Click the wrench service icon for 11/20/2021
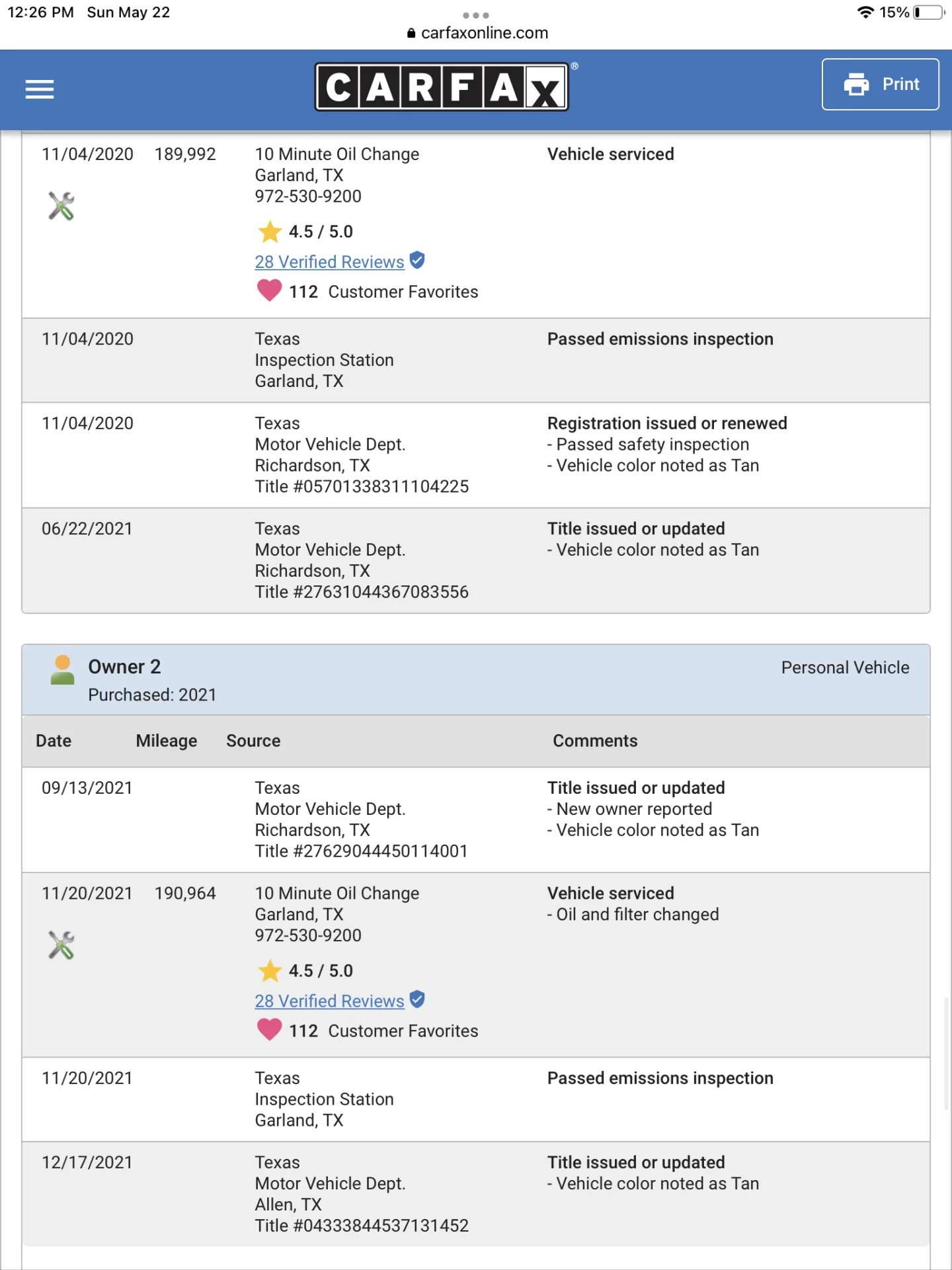 point(61,945)
